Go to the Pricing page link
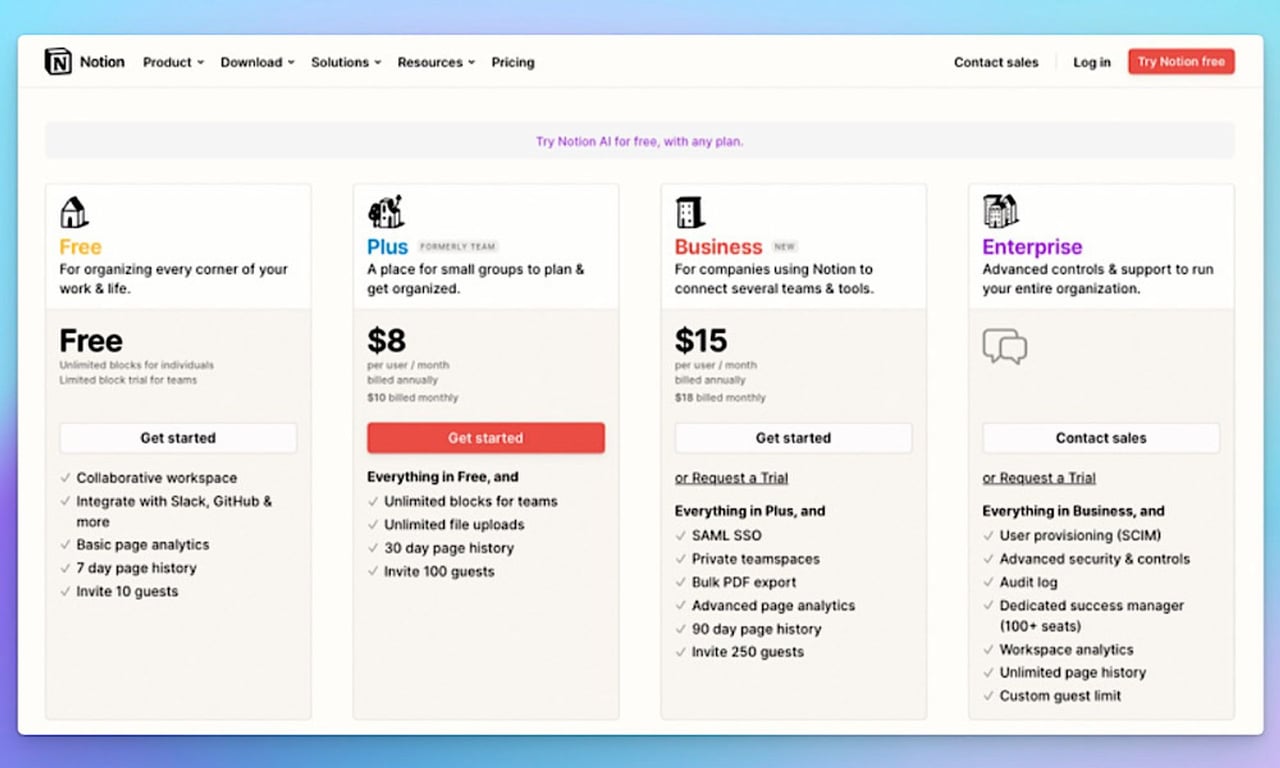This screenshot has width=1280, height=768. click(x=513, y=62)
